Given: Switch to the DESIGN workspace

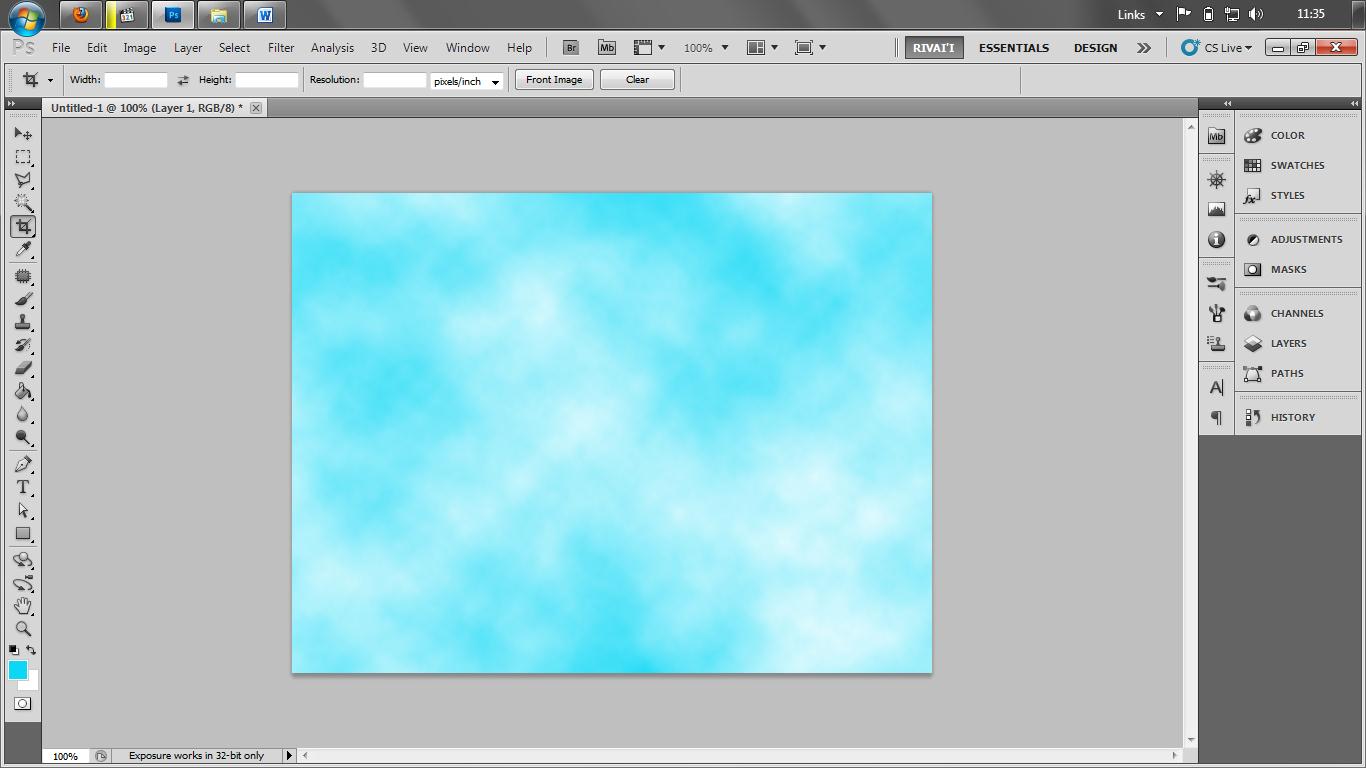Looking at the screenshot, I should point(1095,47).
